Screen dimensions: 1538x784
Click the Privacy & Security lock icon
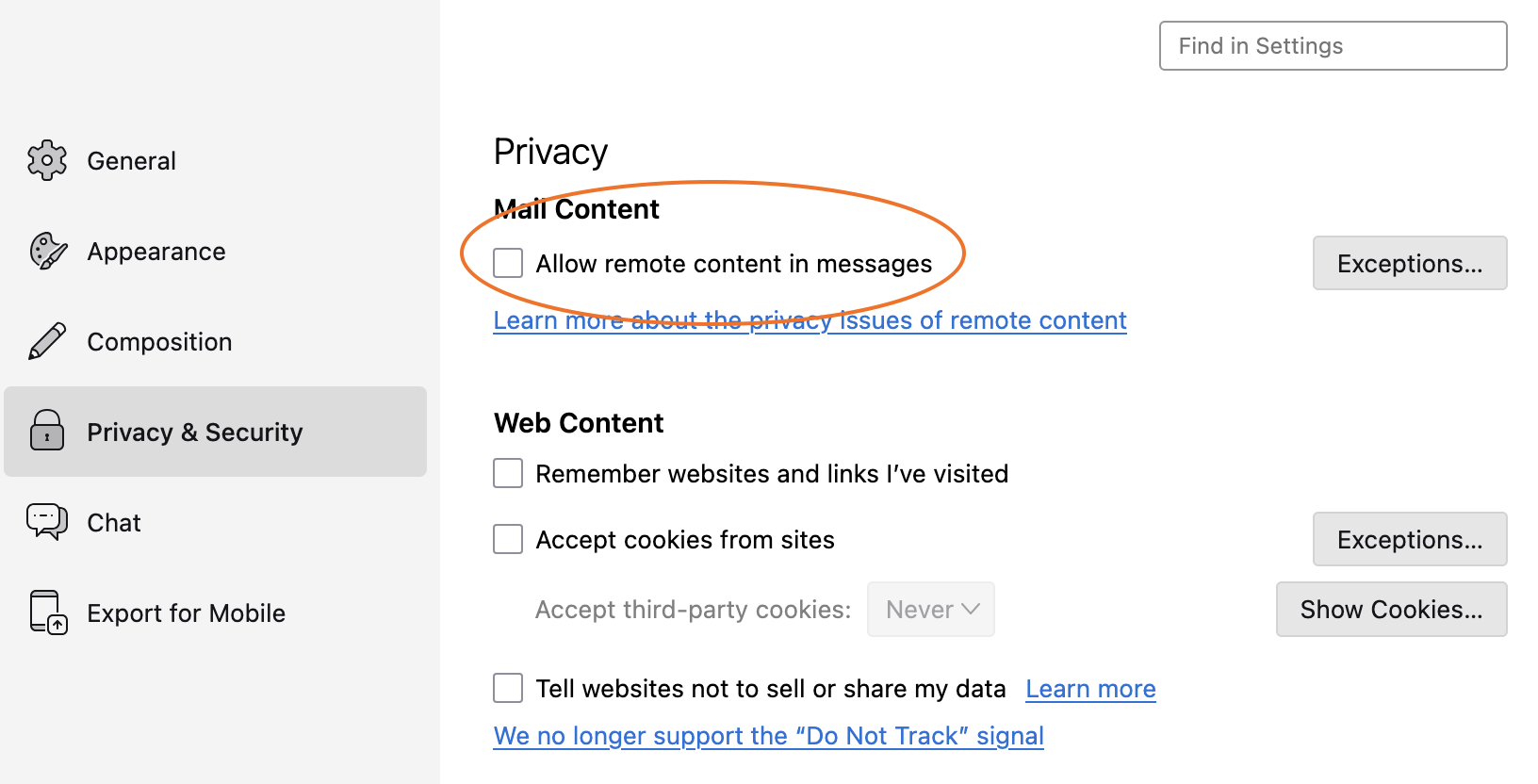tap(47, 431)
